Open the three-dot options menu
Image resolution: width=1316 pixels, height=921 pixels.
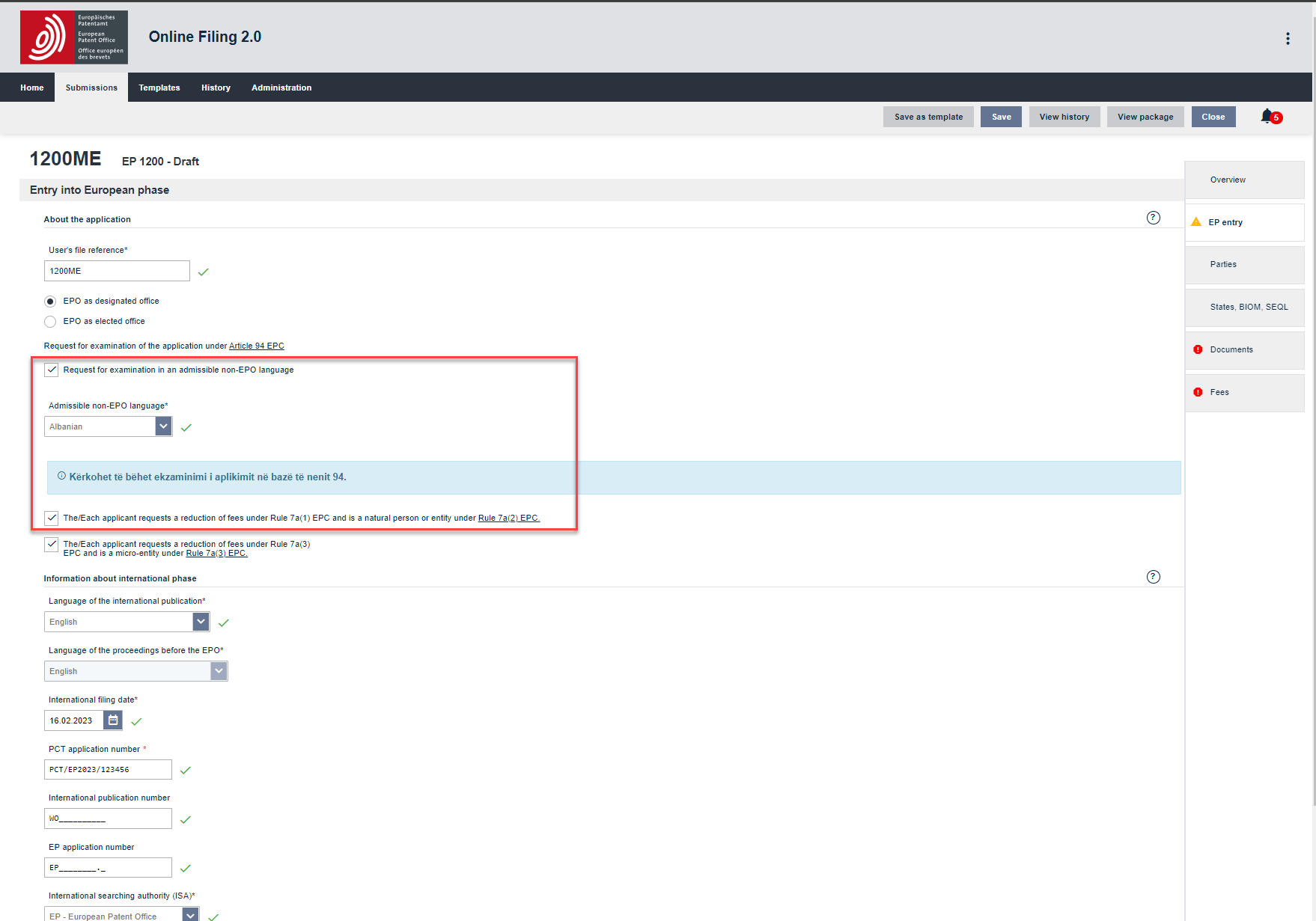pos(1288,39)
